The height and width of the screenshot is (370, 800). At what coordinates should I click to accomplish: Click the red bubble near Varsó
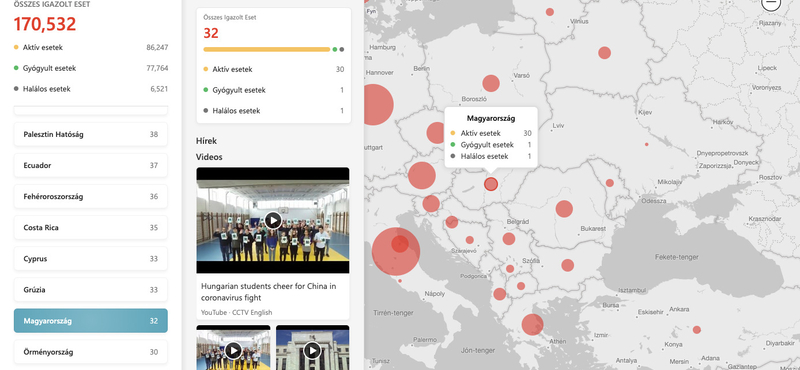point(491,83)
